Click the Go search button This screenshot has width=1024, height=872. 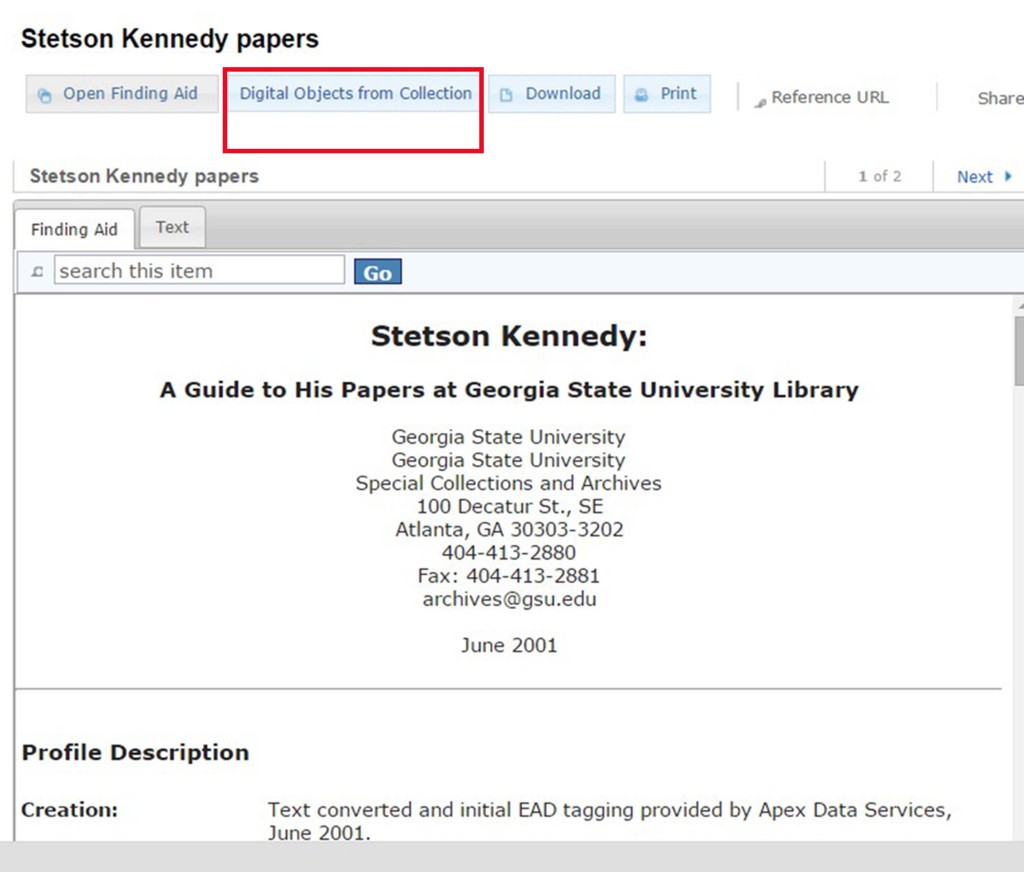coord(377,272)
